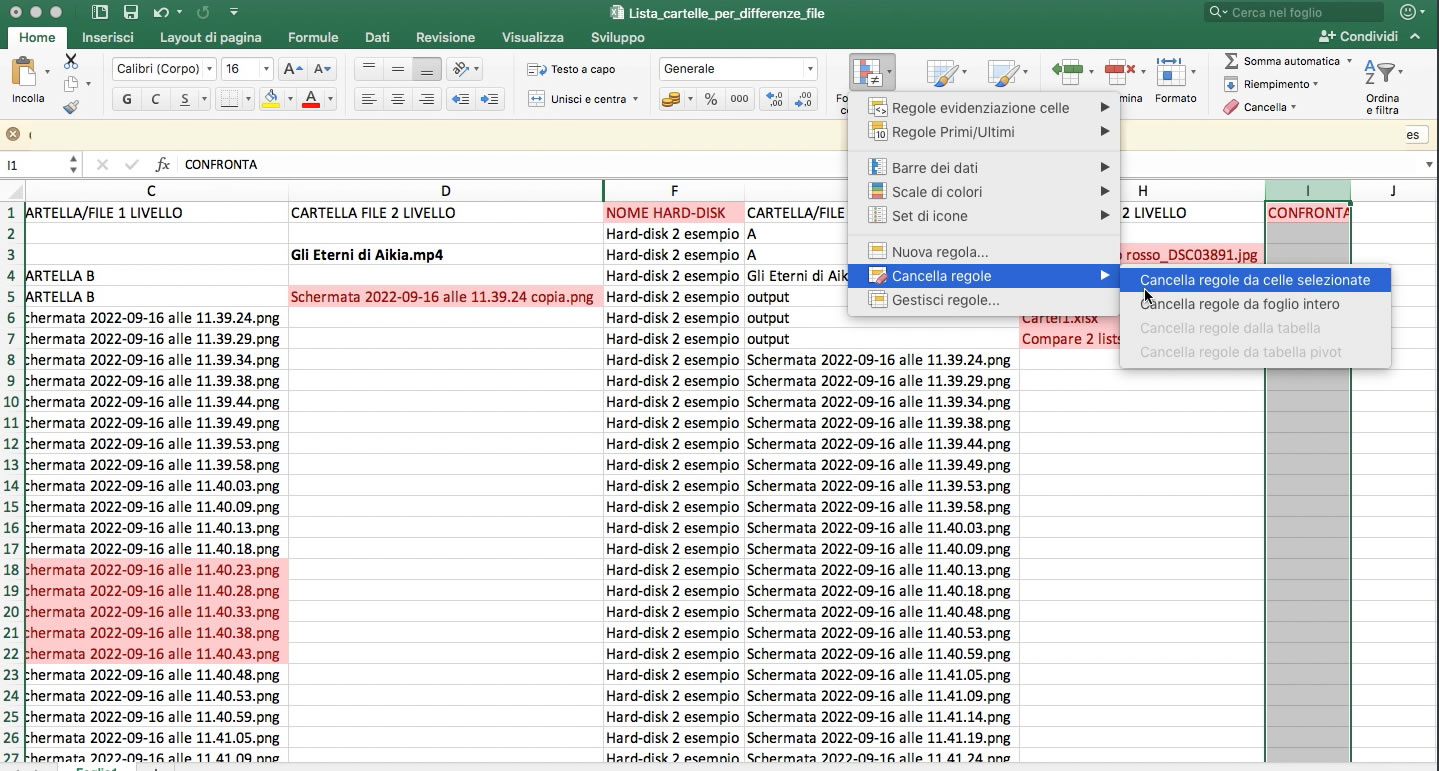Screen dimensions: 1439x771
Task: Toggle align text right
Action: (427, 99)
